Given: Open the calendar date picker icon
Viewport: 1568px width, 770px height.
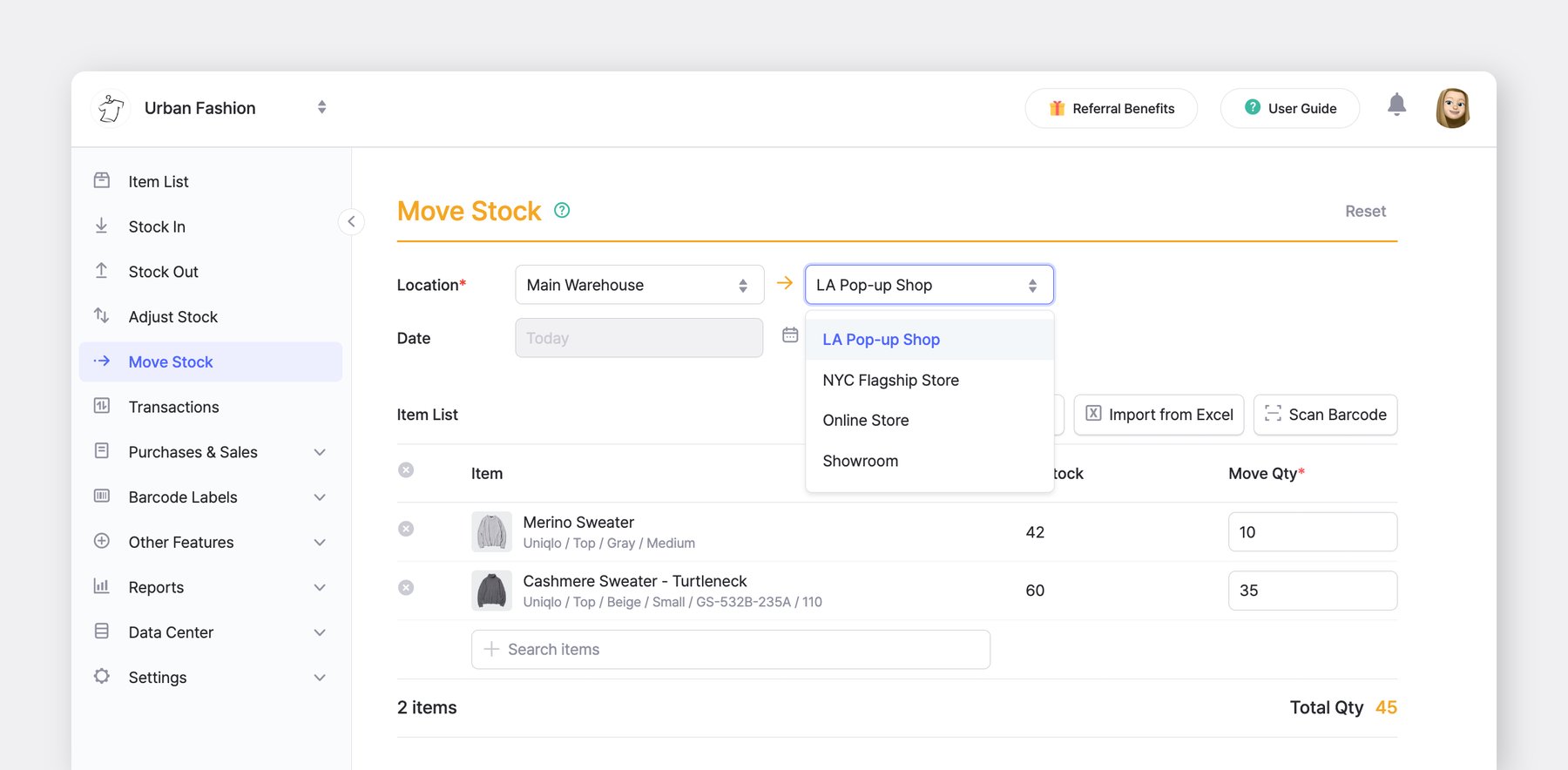Looking at the screenshot, I should [x=790, y=335].
